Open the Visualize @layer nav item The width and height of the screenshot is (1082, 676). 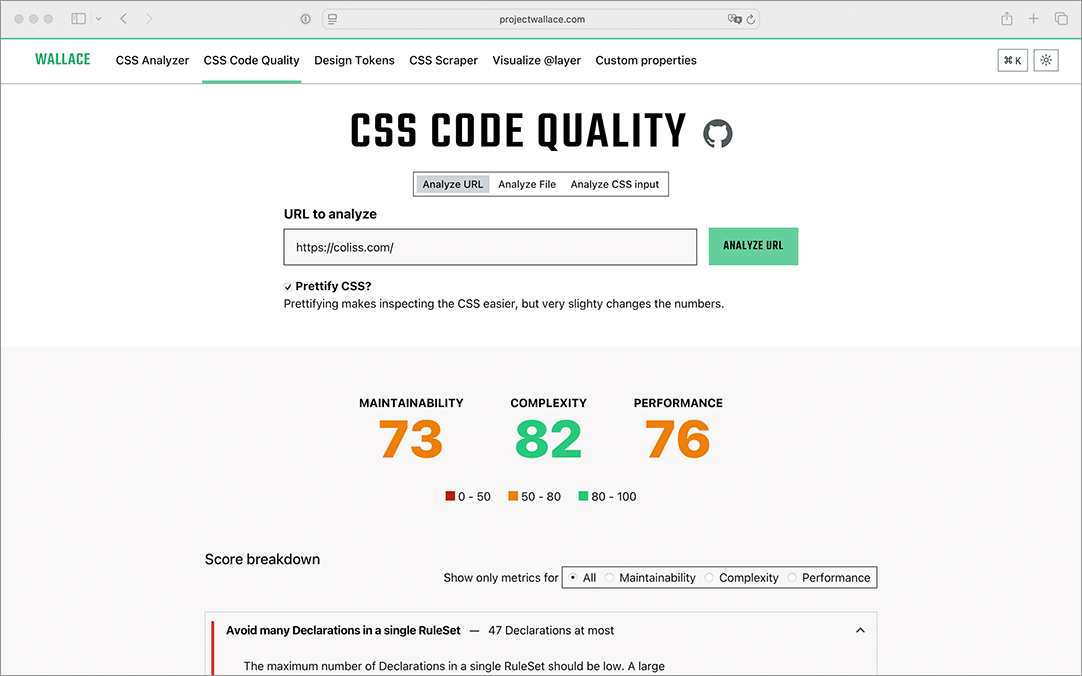tap(536, 61)
